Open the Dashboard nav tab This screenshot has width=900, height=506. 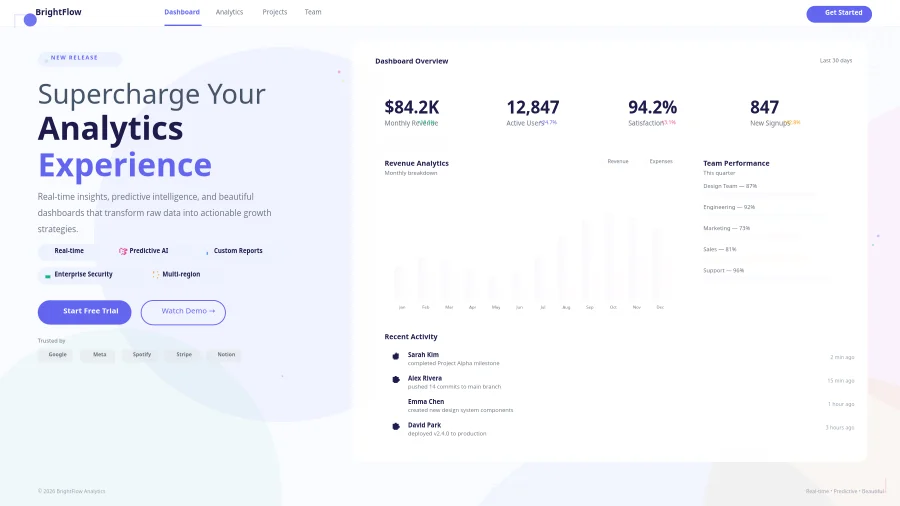[x=182, y=12]
